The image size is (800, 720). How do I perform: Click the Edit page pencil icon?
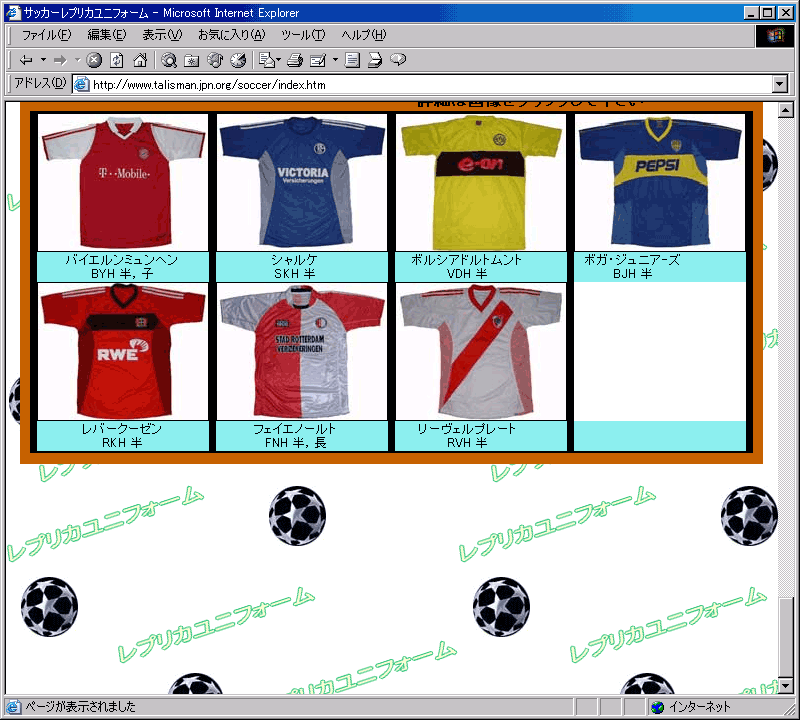[318, 60]
